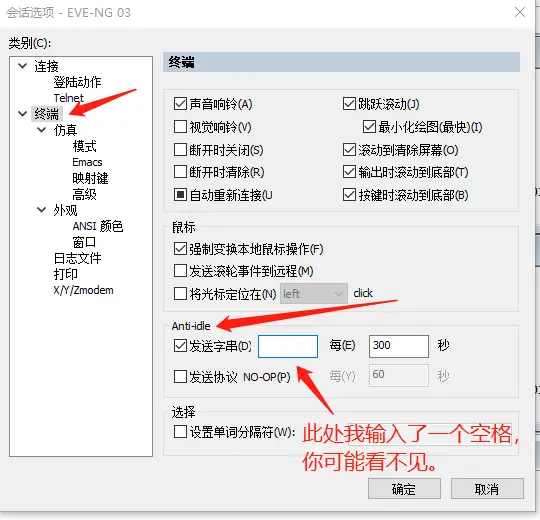Uncheck 最小化绘图(最快)(I) checkbox

click(369, 127)
